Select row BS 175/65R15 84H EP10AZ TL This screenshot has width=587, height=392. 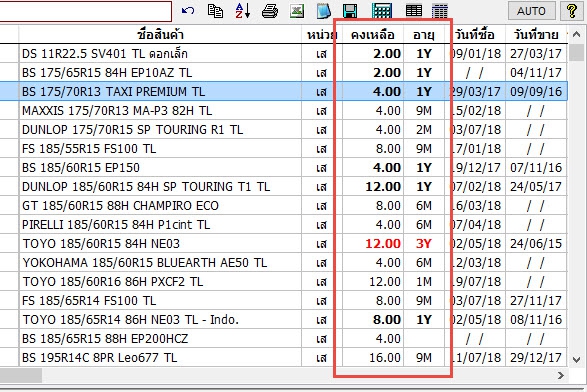coord(284,73)
